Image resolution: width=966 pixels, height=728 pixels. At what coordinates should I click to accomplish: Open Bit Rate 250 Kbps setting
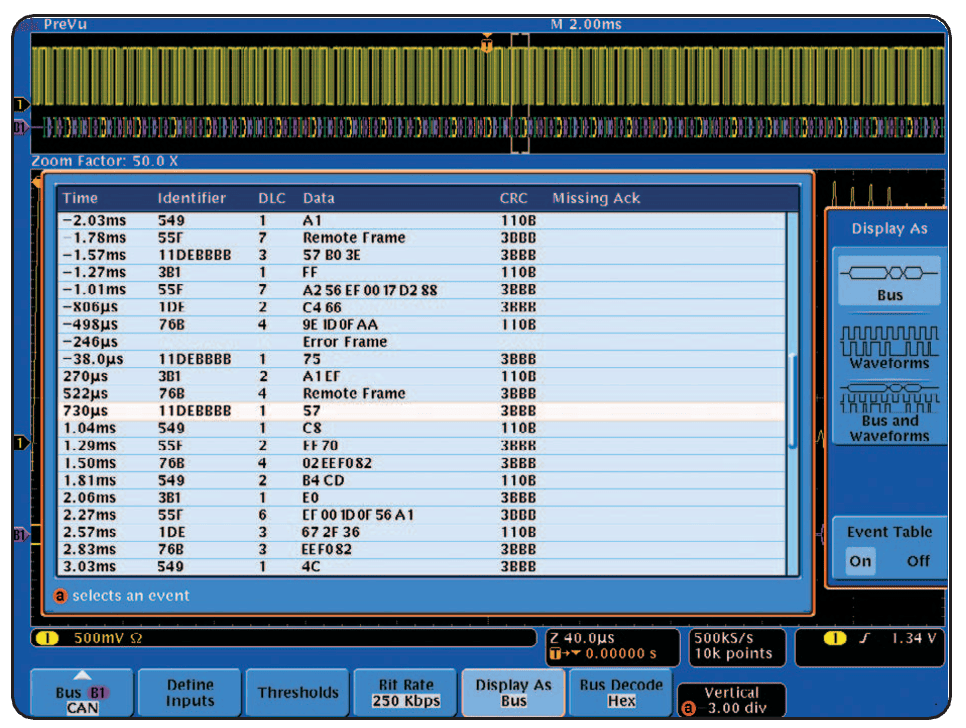pyautogui.click(x=405, y=692)
